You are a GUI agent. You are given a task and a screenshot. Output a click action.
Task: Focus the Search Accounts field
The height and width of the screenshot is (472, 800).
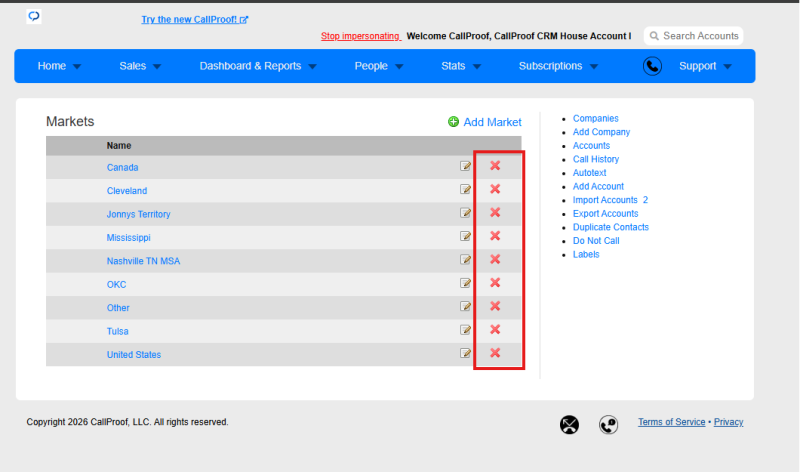pyautogui.click(x=693, y=36)
